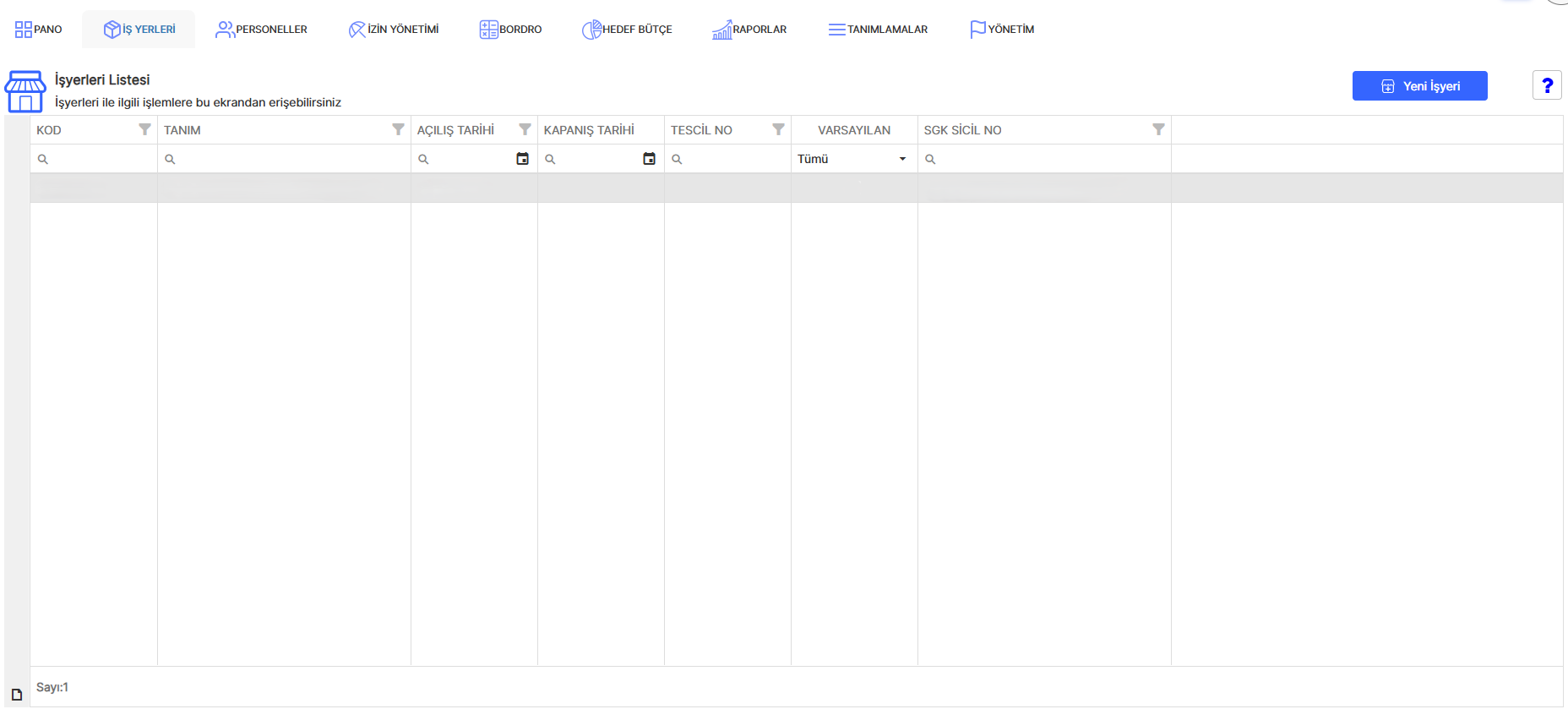The width and height of the screenshot is (1568, 720).
Task: Click the document icon at the table's bottom left
Action: click(17, 695)
